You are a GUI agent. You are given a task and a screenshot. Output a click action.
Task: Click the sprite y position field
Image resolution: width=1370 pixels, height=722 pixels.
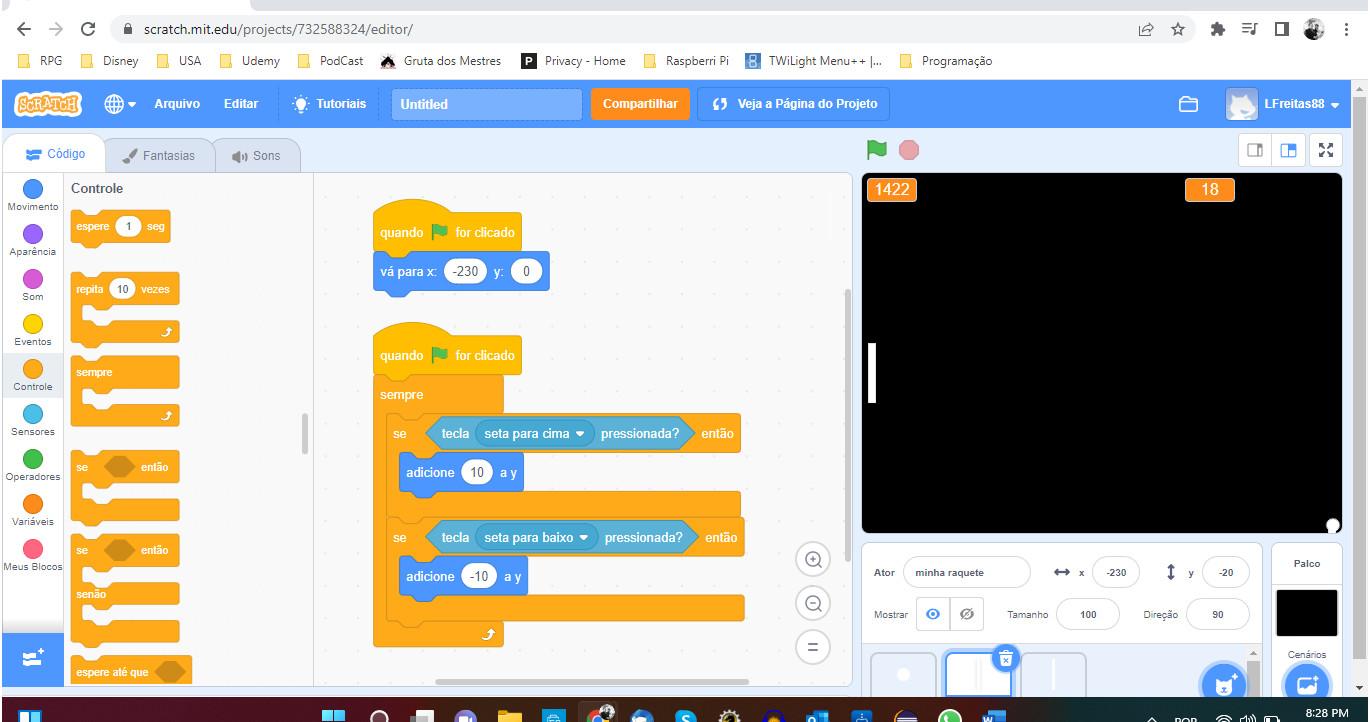point(1225,573)
